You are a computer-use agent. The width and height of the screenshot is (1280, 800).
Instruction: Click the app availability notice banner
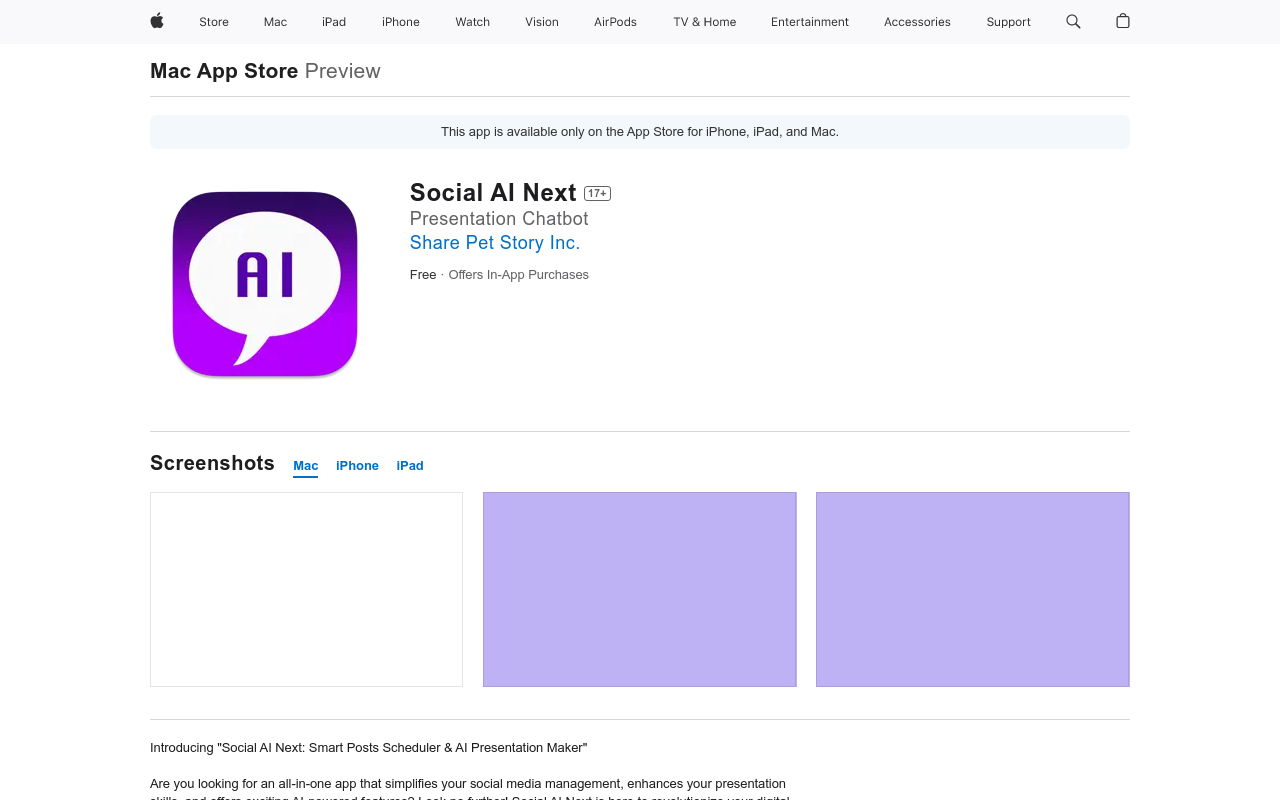pos(640,132)
